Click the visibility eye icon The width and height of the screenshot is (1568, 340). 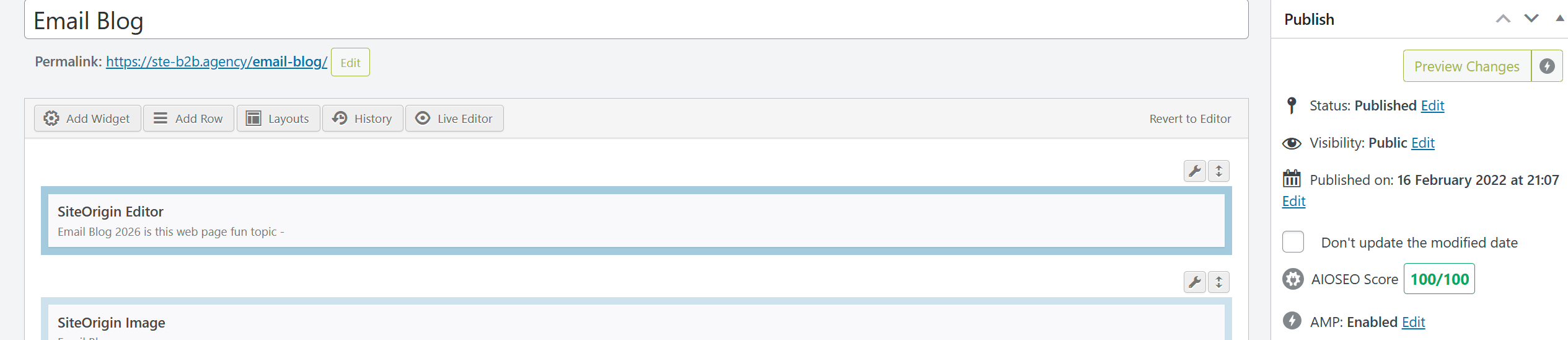pos(1292,143)
